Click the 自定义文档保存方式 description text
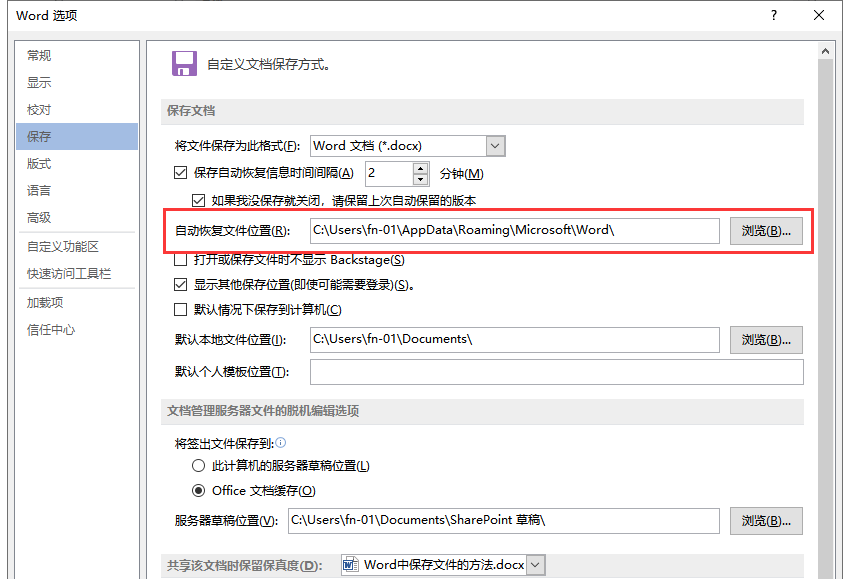 (x=269, y=65)
